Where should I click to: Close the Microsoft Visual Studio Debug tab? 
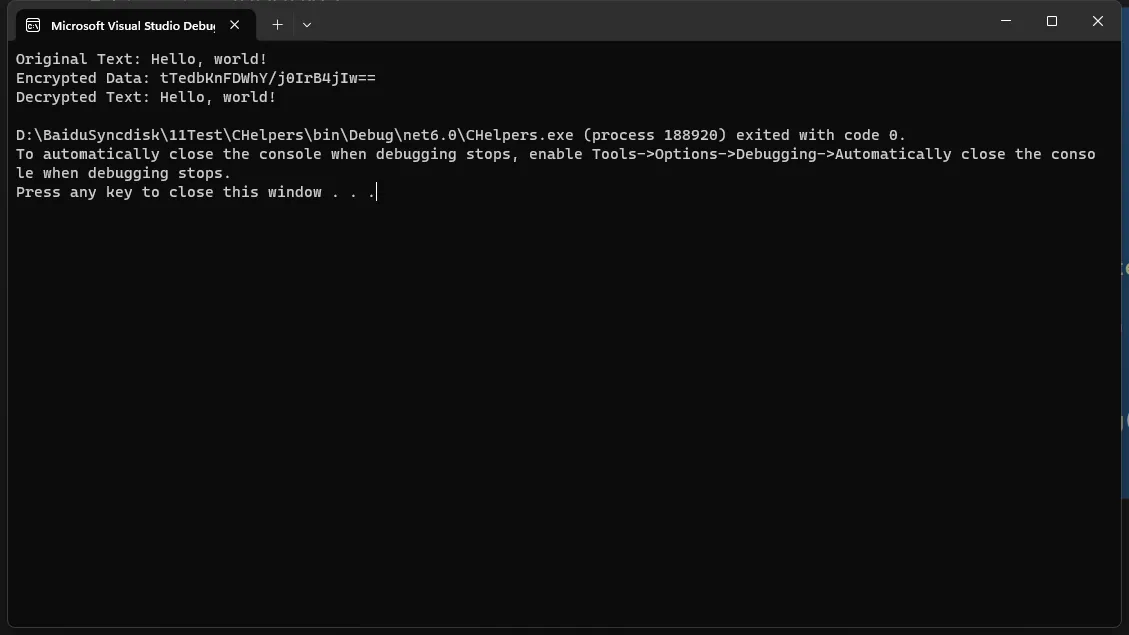(235, 24)
